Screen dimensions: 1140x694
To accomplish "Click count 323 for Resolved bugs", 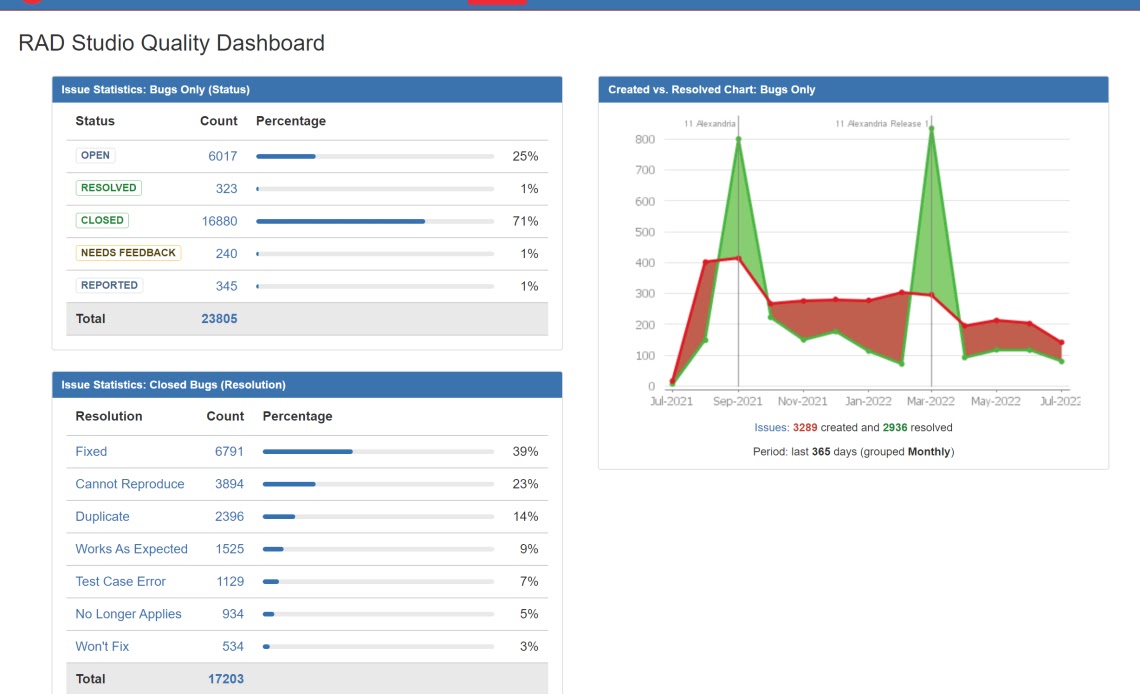I will [x=226, y=189].
